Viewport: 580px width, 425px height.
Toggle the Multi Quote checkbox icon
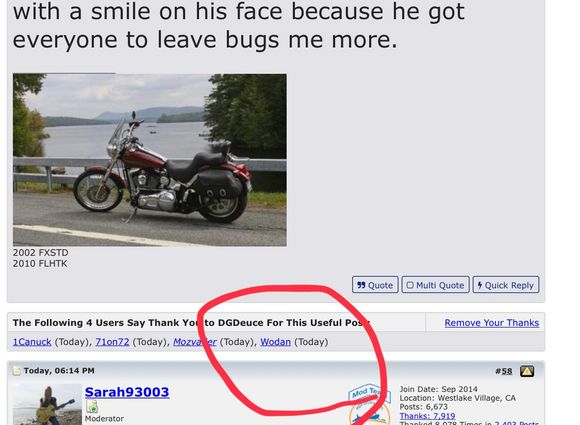[x=410, y=285]
